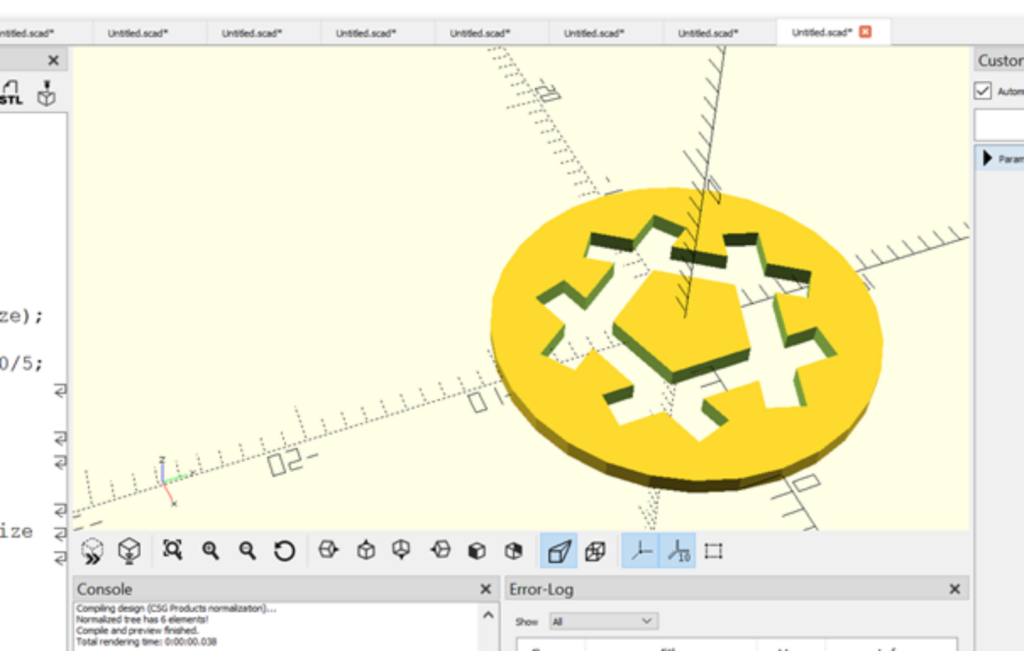Close the Error-Log panel
This screenshot has width=1024, height=651.
pos(955,589)
